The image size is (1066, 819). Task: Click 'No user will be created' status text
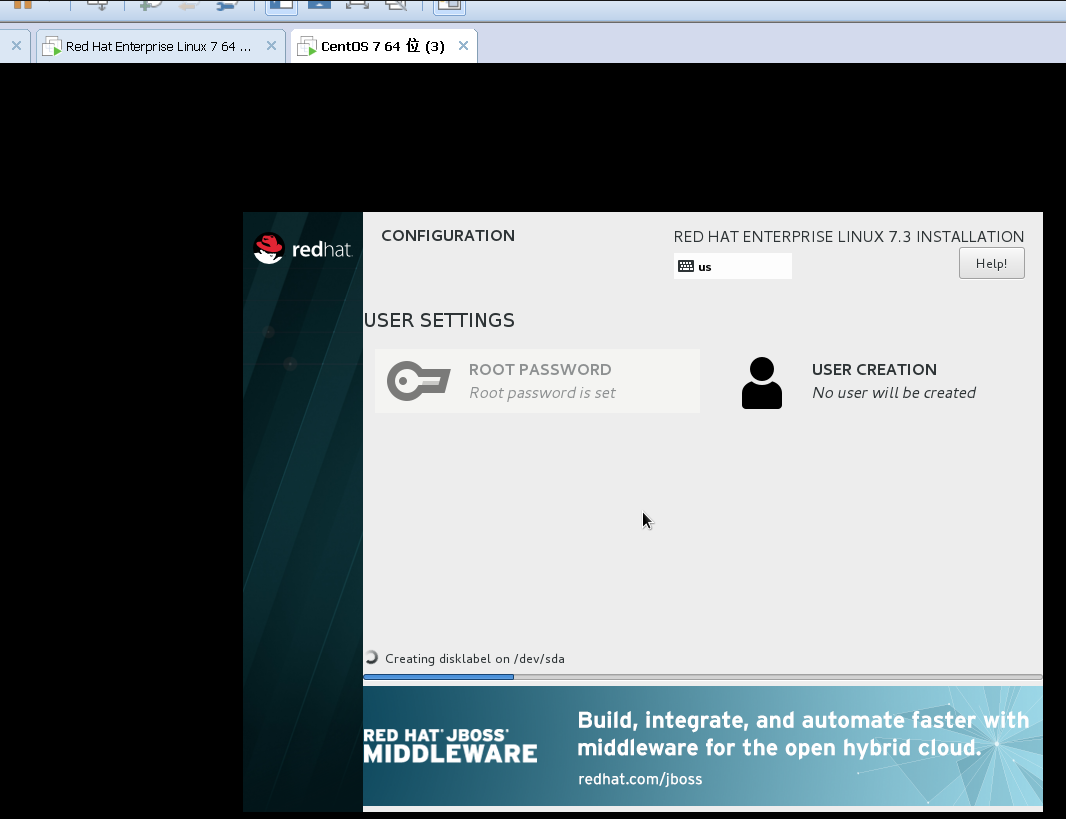(893, 393)
